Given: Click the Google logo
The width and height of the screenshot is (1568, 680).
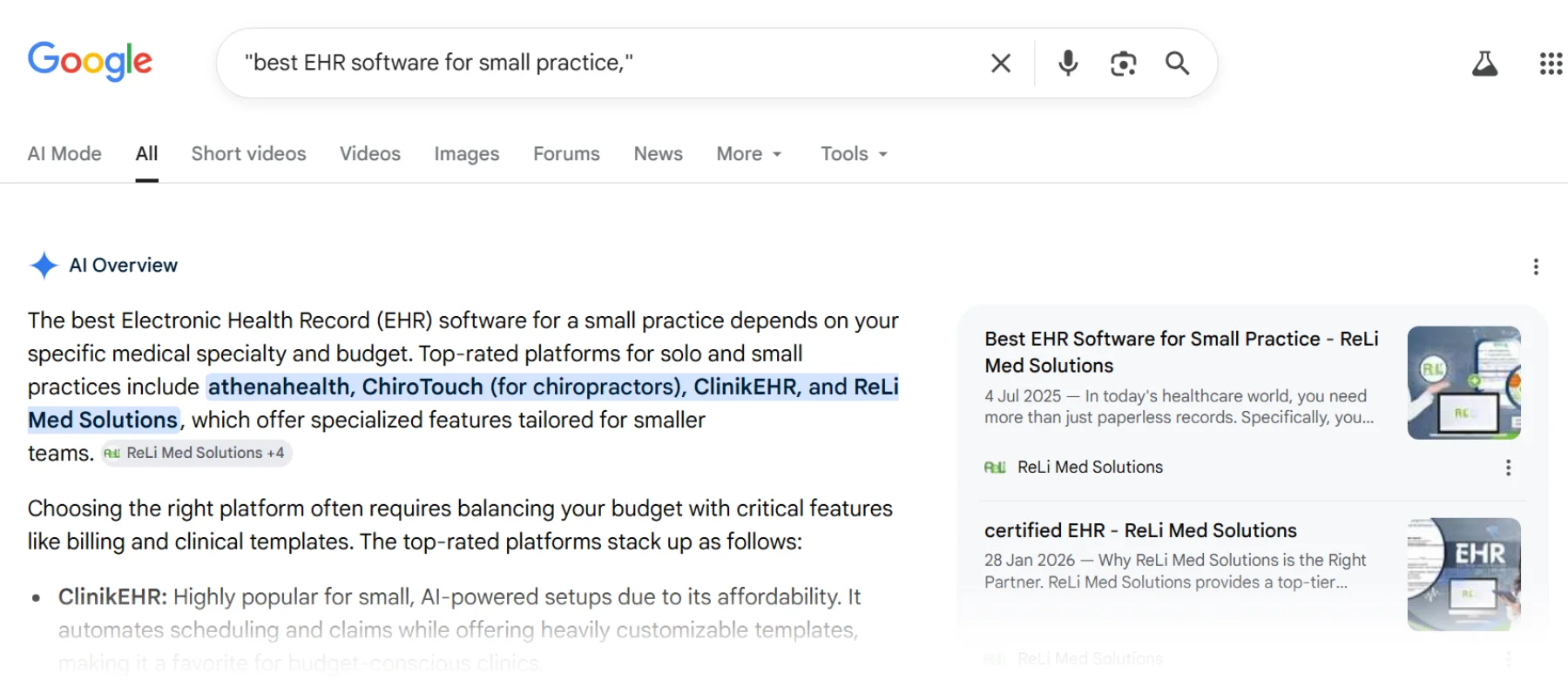Looking at the screenshot, I should (90, 62).
